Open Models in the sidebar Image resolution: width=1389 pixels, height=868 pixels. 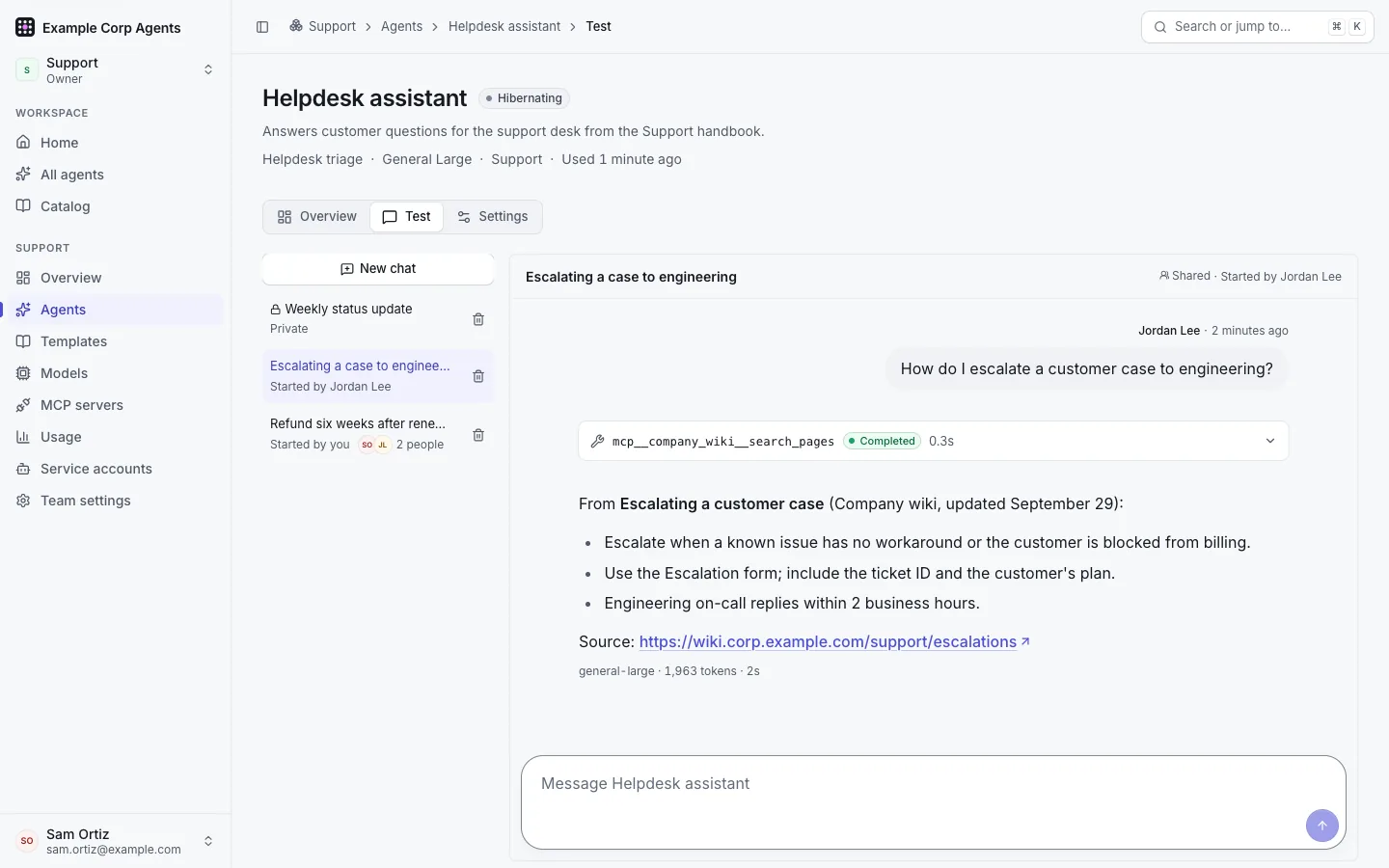point(116,373)
